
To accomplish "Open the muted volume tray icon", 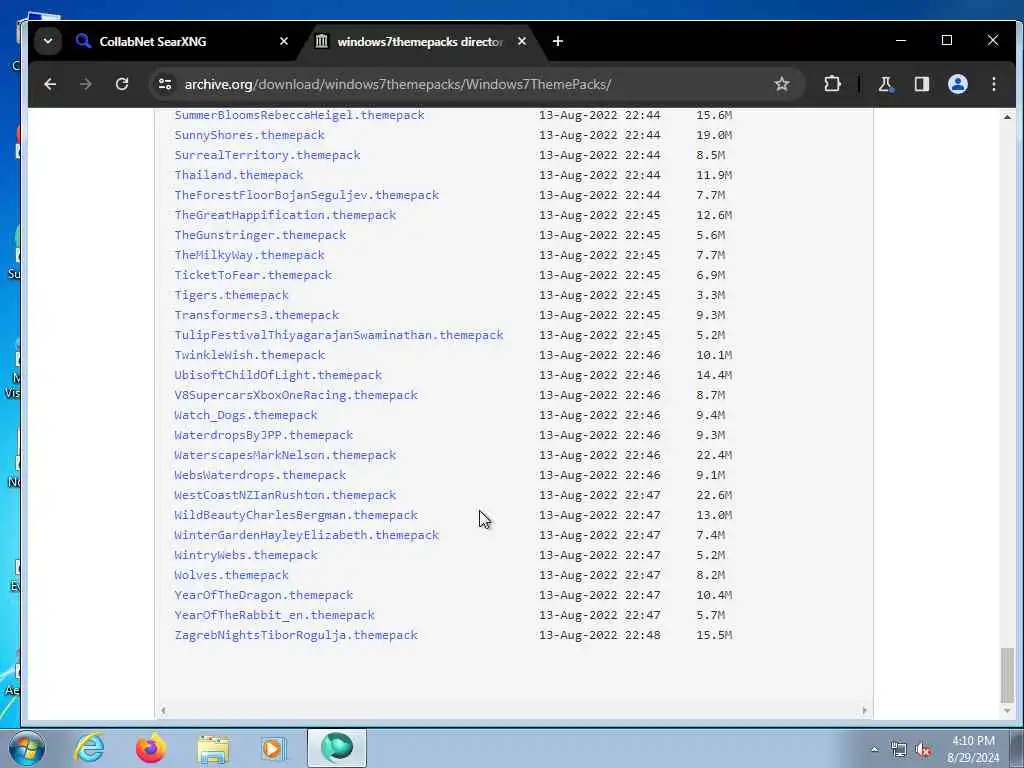I will pyautogui.click(x=923, y=750).
